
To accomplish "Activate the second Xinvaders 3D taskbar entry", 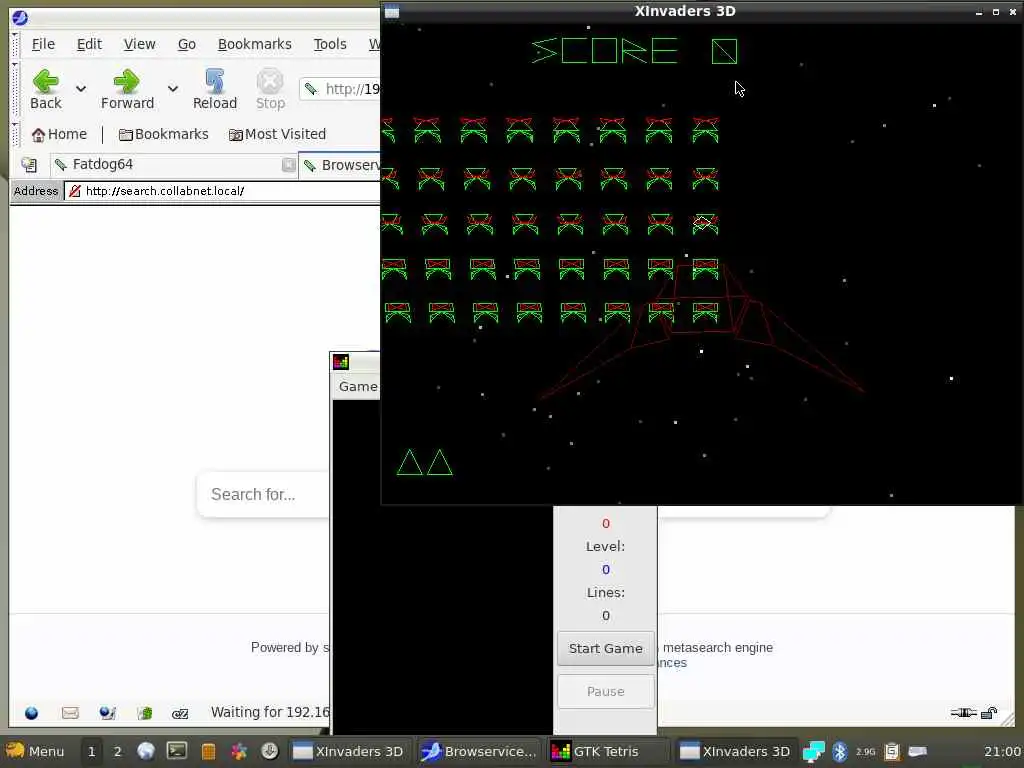I will (735, 752).
